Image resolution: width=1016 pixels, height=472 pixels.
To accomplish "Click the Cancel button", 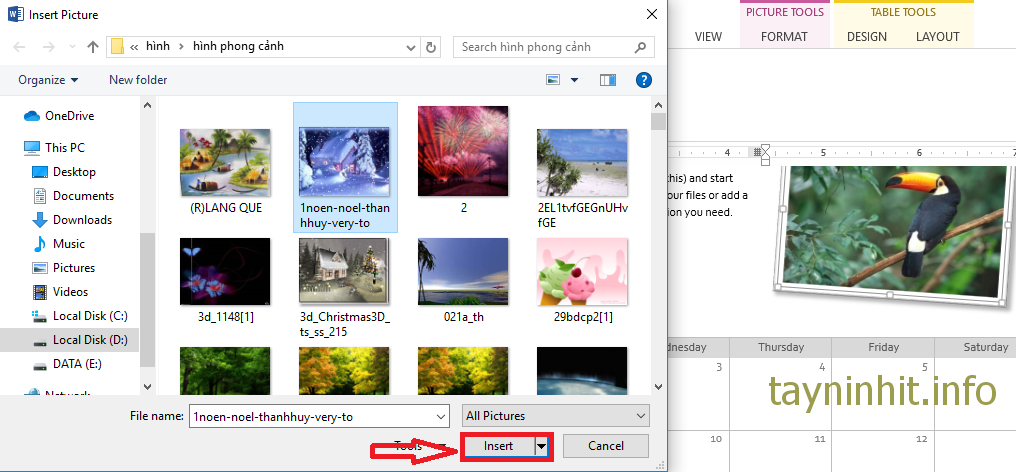I will tap(606, 446).
